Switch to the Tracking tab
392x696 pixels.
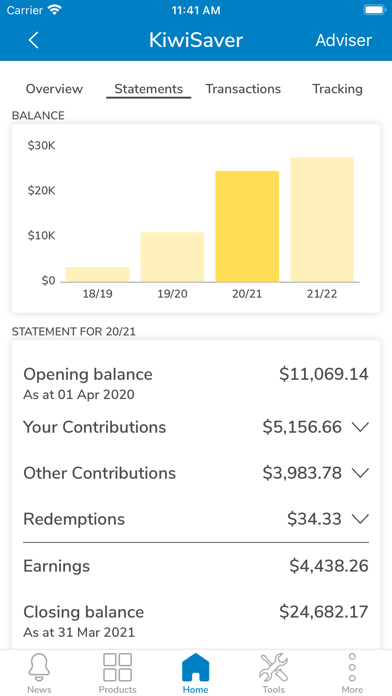(337, 89)
